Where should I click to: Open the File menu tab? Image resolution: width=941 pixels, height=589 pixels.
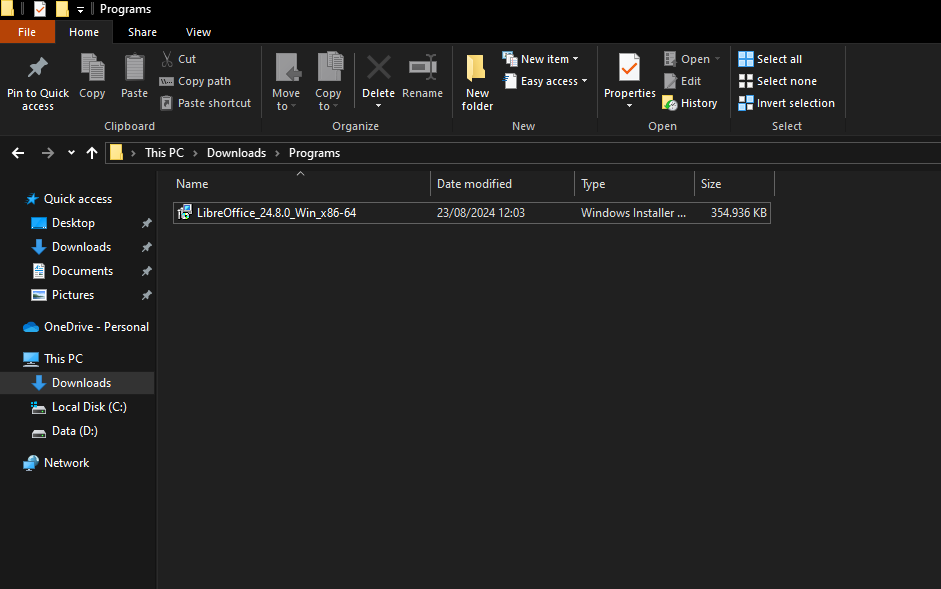click(x=27, y=32)
